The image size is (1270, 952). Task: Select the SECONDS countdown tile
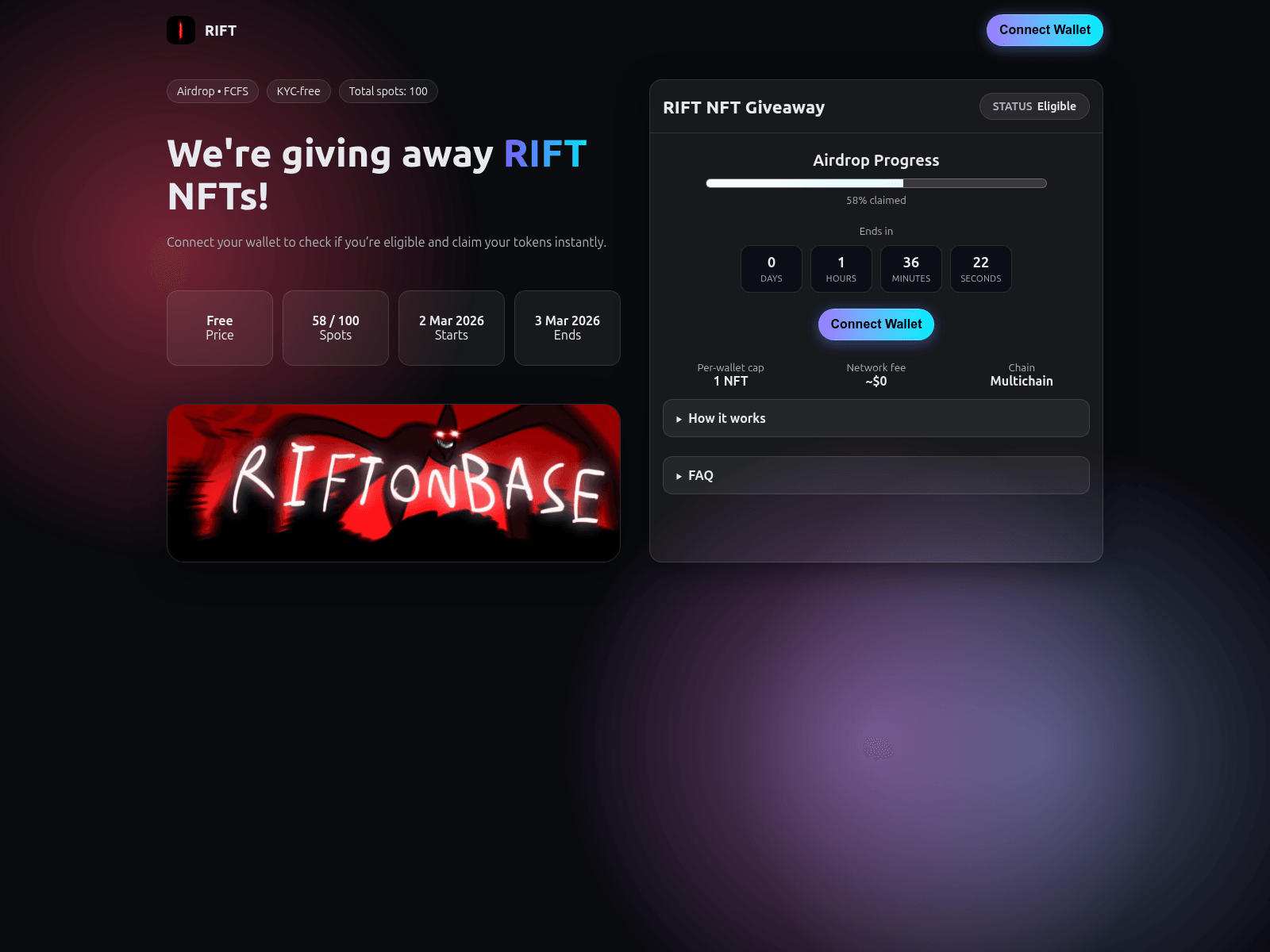tap(980, 269)
